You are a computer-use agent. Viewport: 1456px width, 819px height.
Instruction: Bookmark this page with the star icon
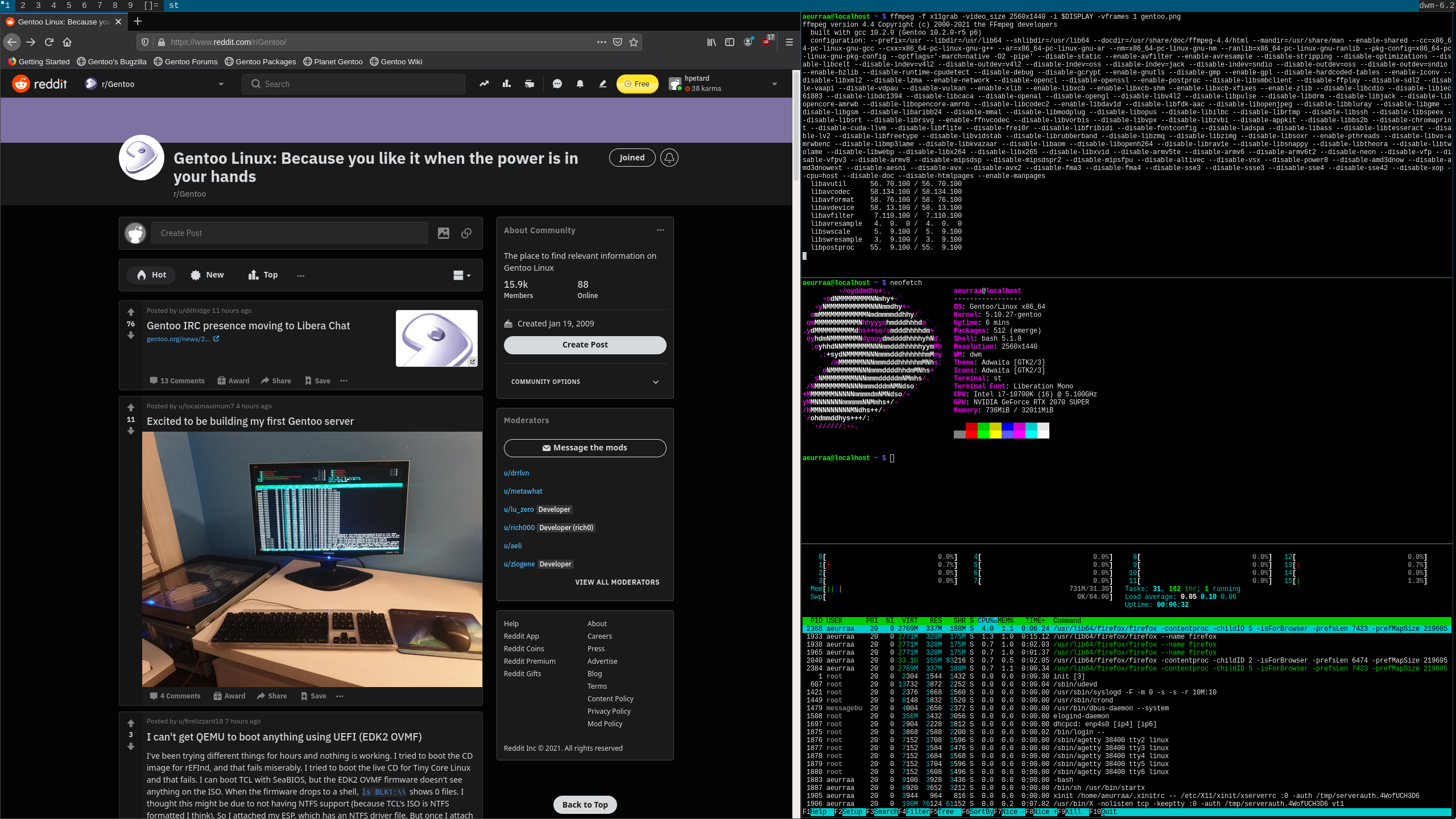[634, 42]
